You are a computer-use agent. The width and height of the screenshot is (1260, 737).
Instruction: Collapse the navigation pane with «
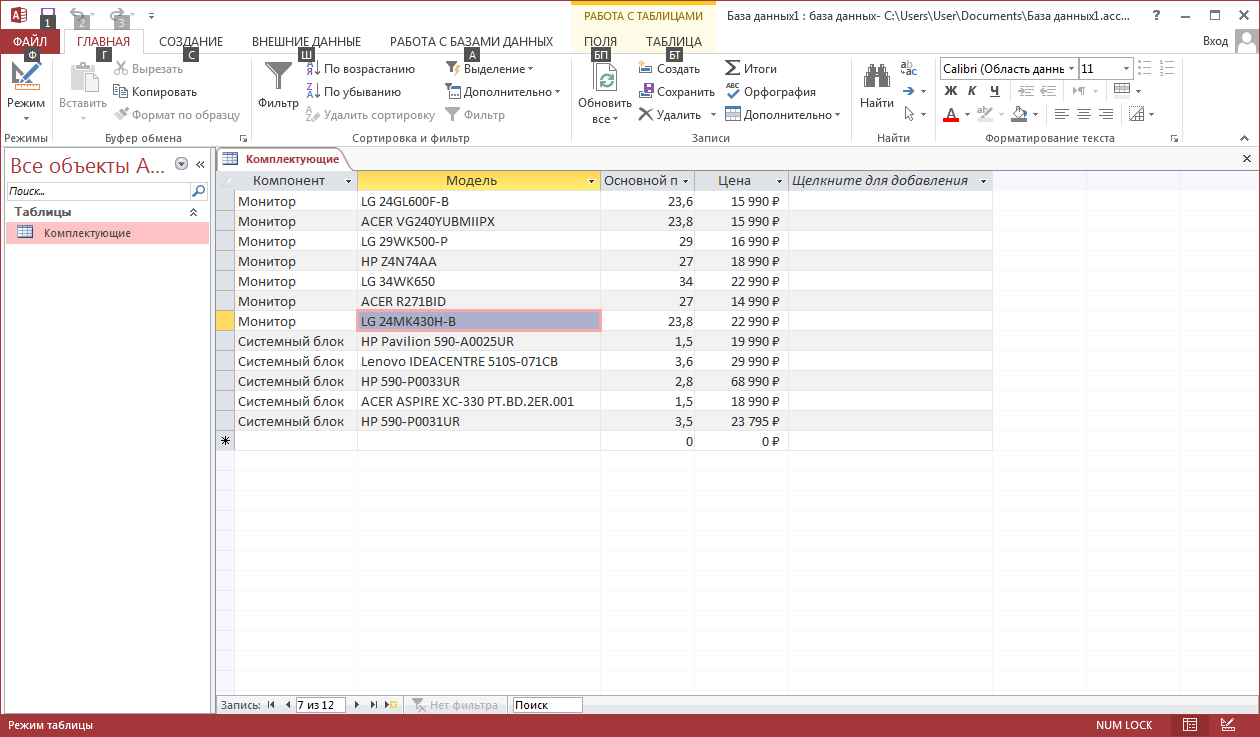200,164
